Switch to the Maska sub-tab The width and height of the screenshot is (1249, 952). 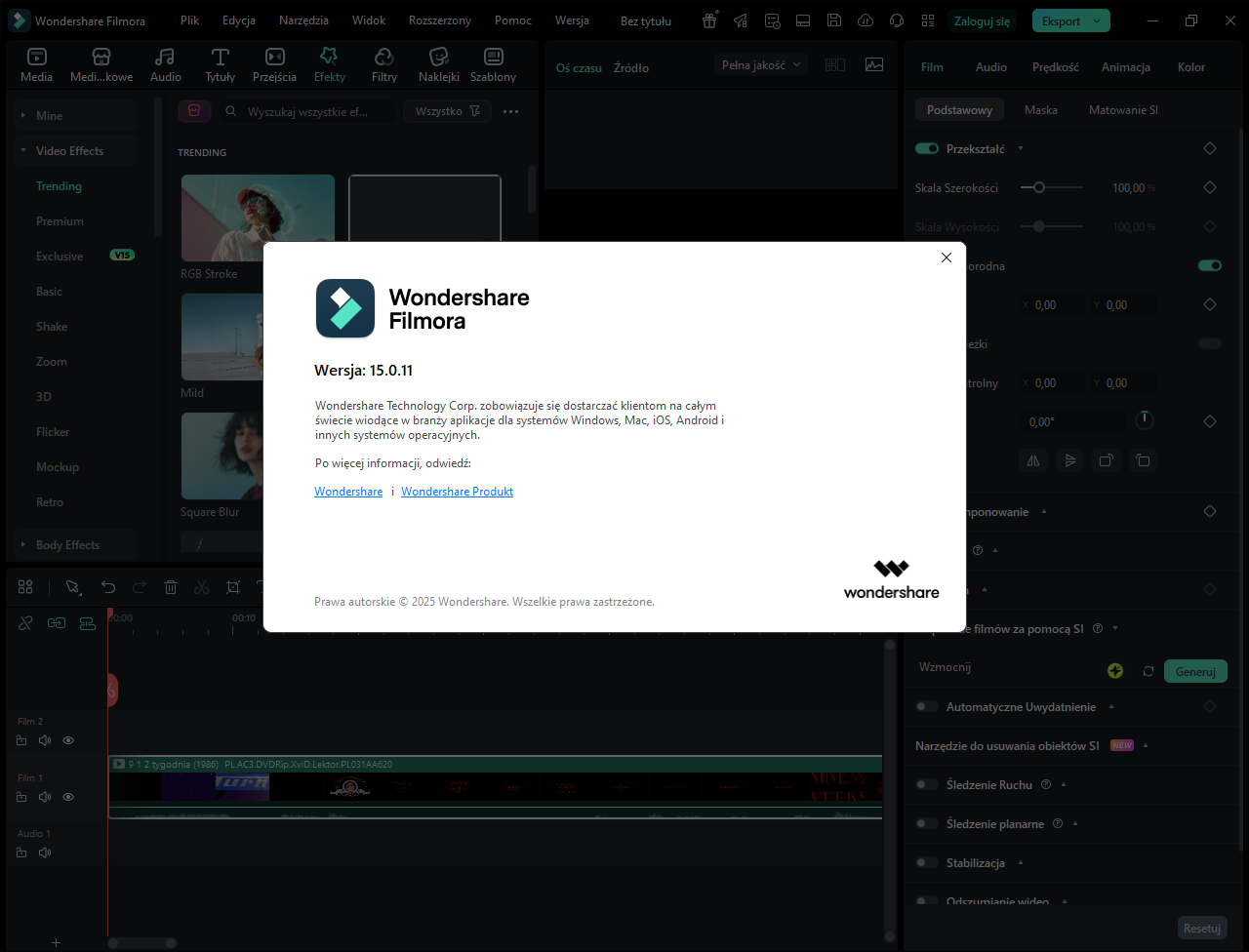pos(1041,110)
